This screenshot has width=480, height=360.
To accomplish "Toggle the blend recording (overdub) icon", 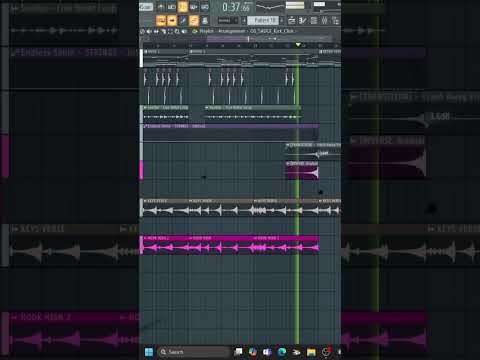I will point(194,7).
